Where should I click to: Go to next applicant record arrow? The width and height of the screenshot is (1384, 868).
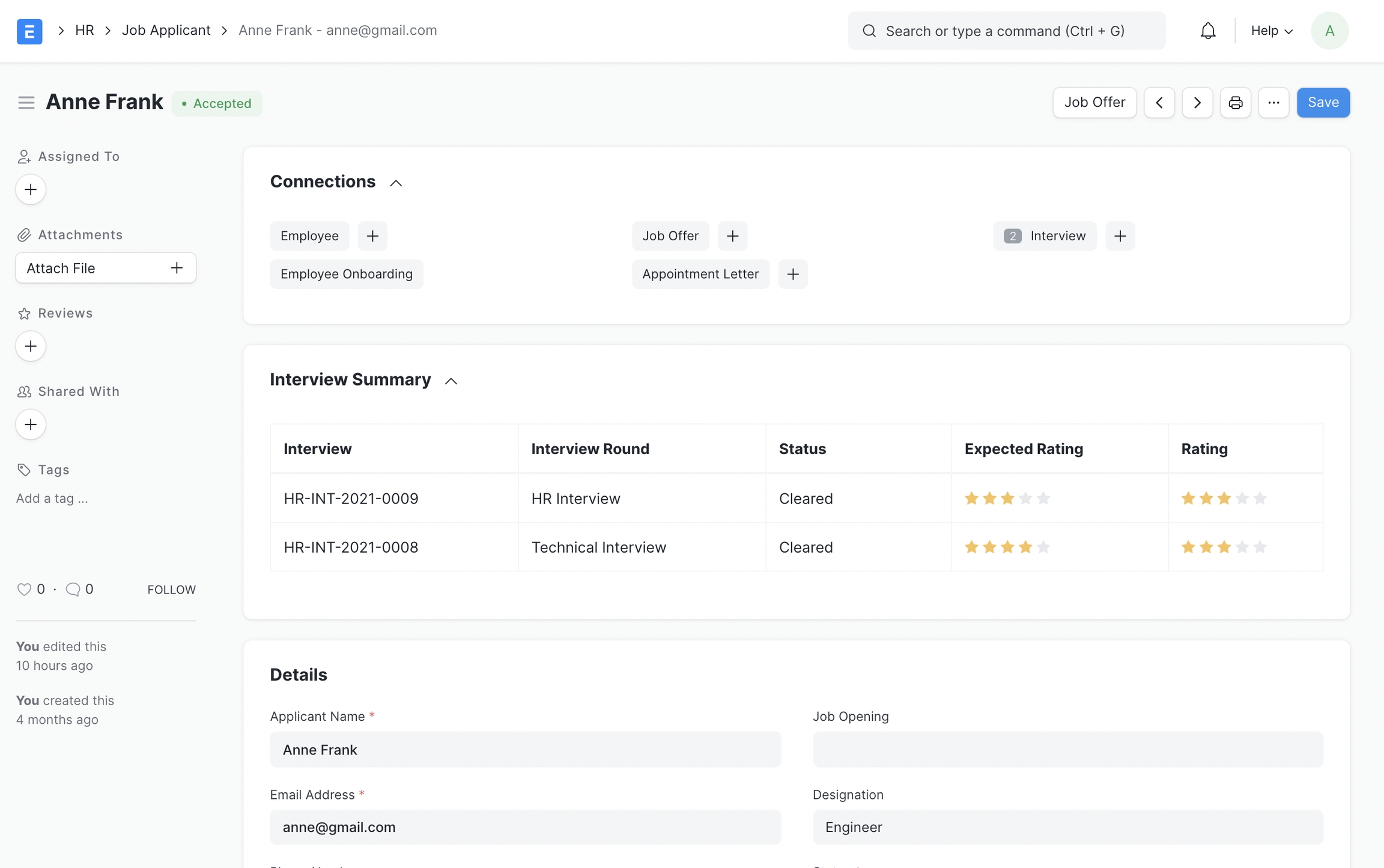(1197, 103)
